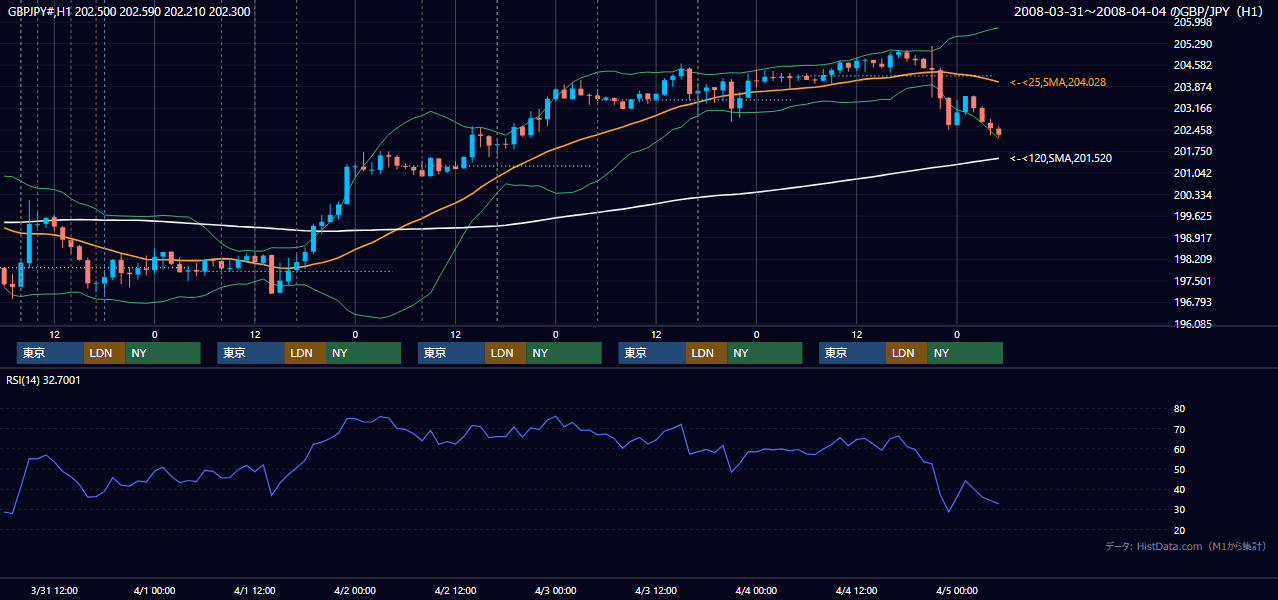Click the LDN session block for 4/4
Image resolution: width=1278 pixels, height=600 pixels.
pyautogui.click(x=907, y=353)
